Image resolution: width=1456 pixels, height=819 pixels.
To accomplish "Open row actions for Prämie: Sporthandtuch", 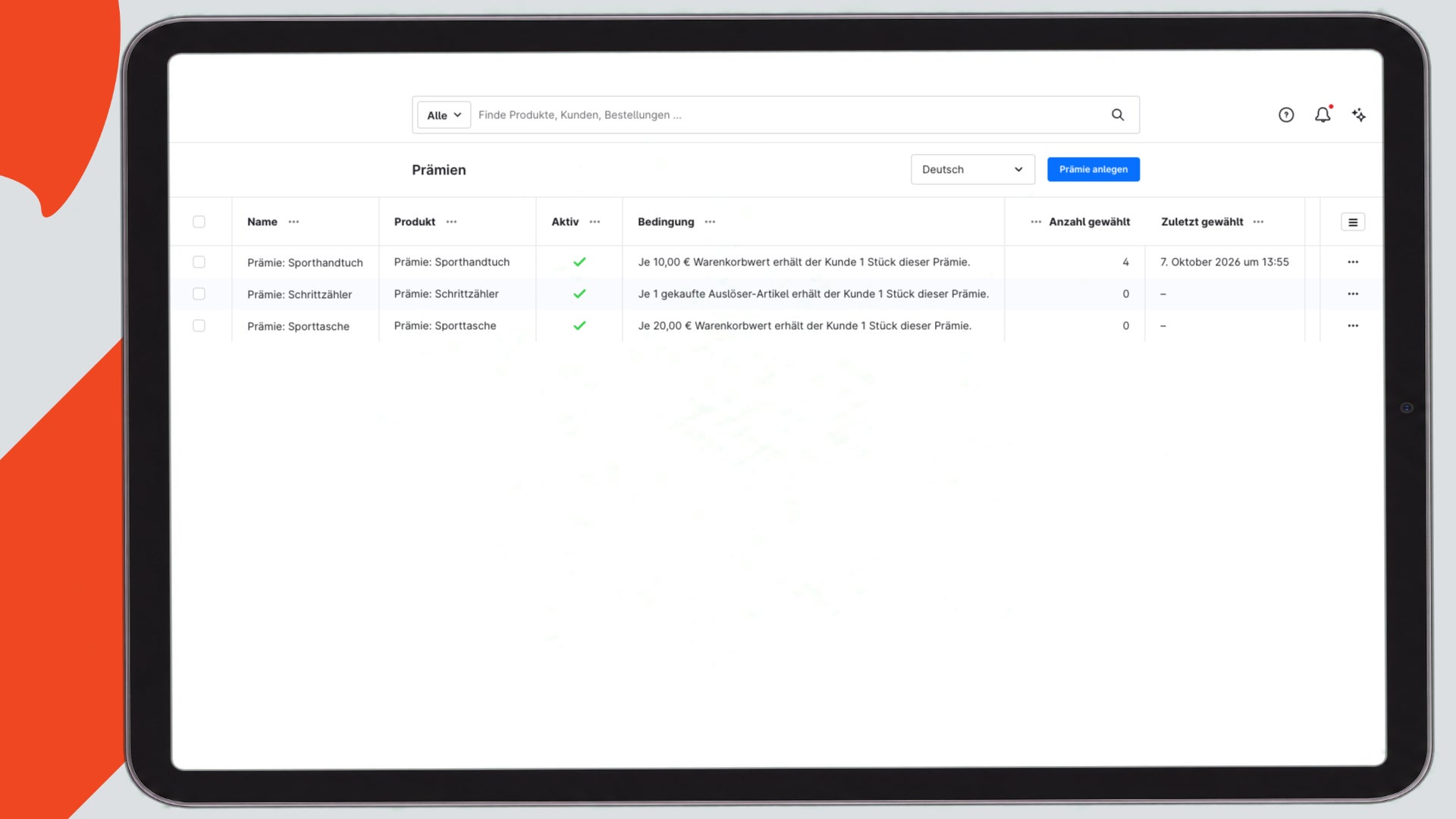I will [x=1353, y=262].
